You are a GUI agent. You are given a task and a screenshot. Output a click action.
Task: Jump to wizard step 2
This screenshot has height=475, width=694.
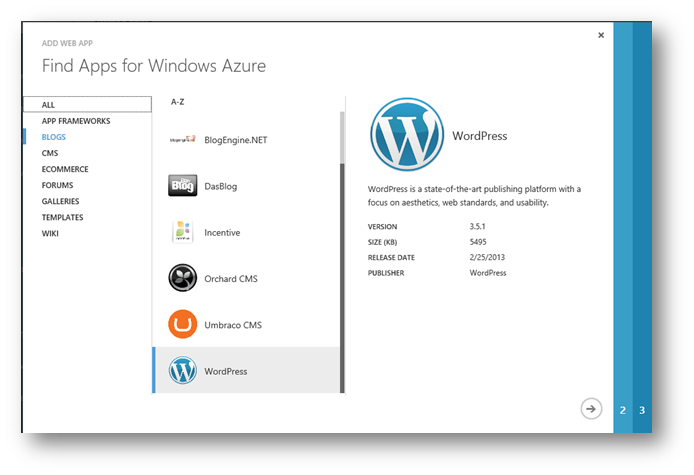(x=623, y=410)
